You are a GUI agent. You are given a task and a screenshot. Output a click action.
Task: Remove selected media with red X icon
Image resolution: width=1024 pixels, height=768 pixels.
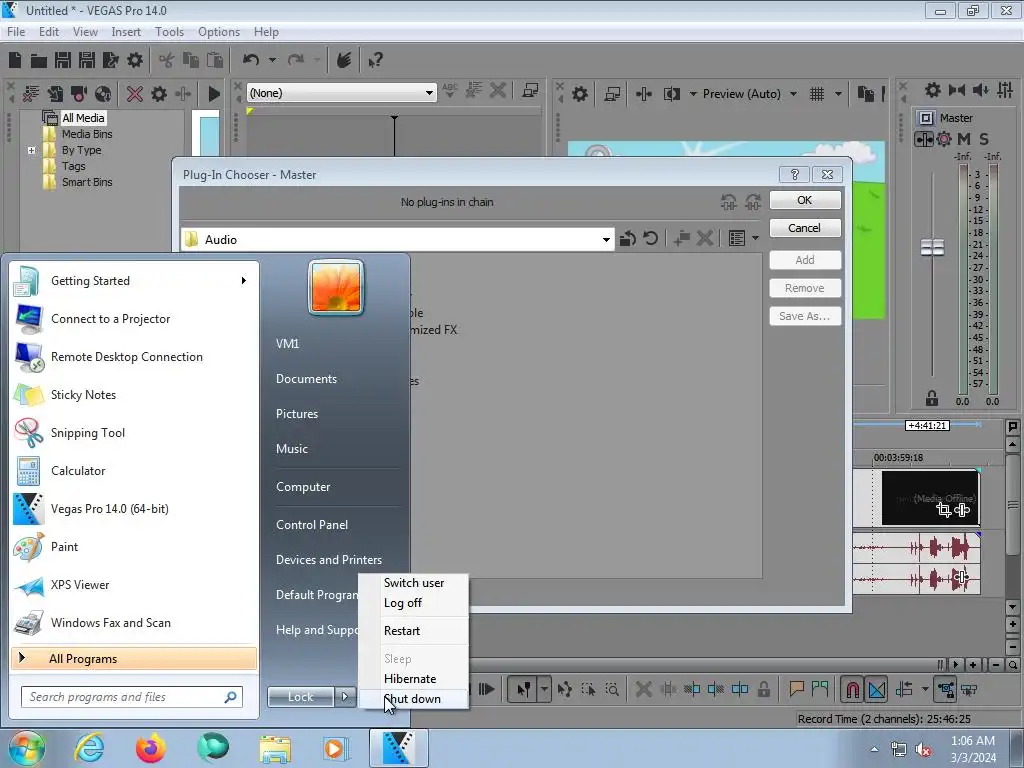tap(135, 94)
